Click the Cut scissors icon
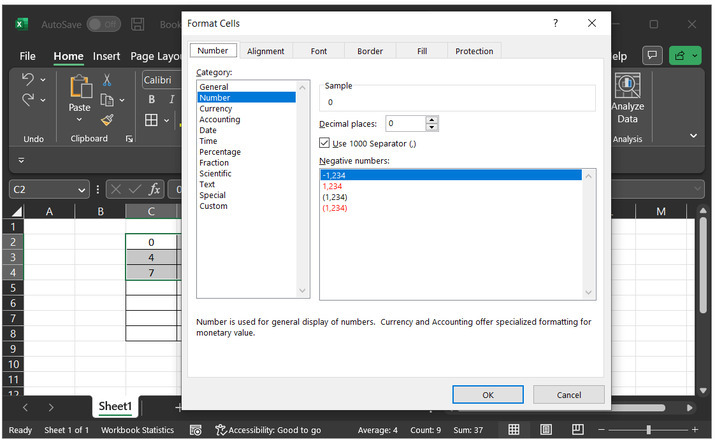Screen dimensions: 715x440 (x=107, y=80)
